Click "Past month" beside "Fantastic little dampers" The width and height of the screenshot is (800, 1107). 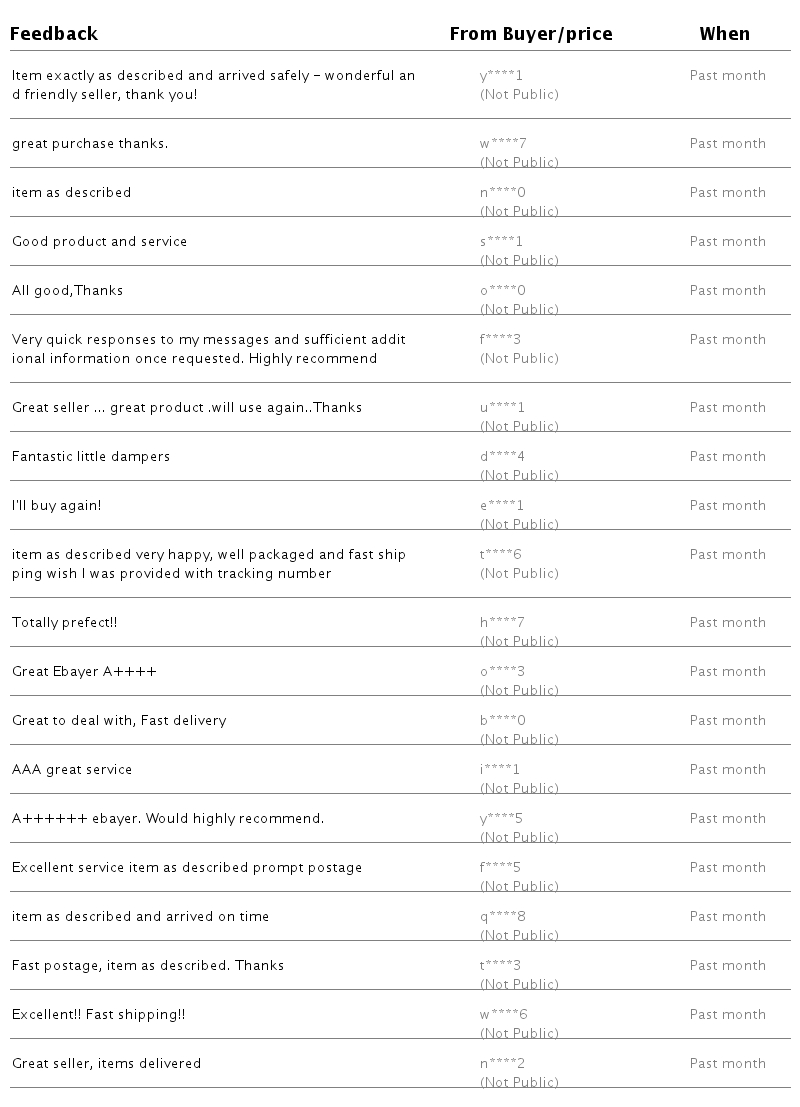coord(727,457)
